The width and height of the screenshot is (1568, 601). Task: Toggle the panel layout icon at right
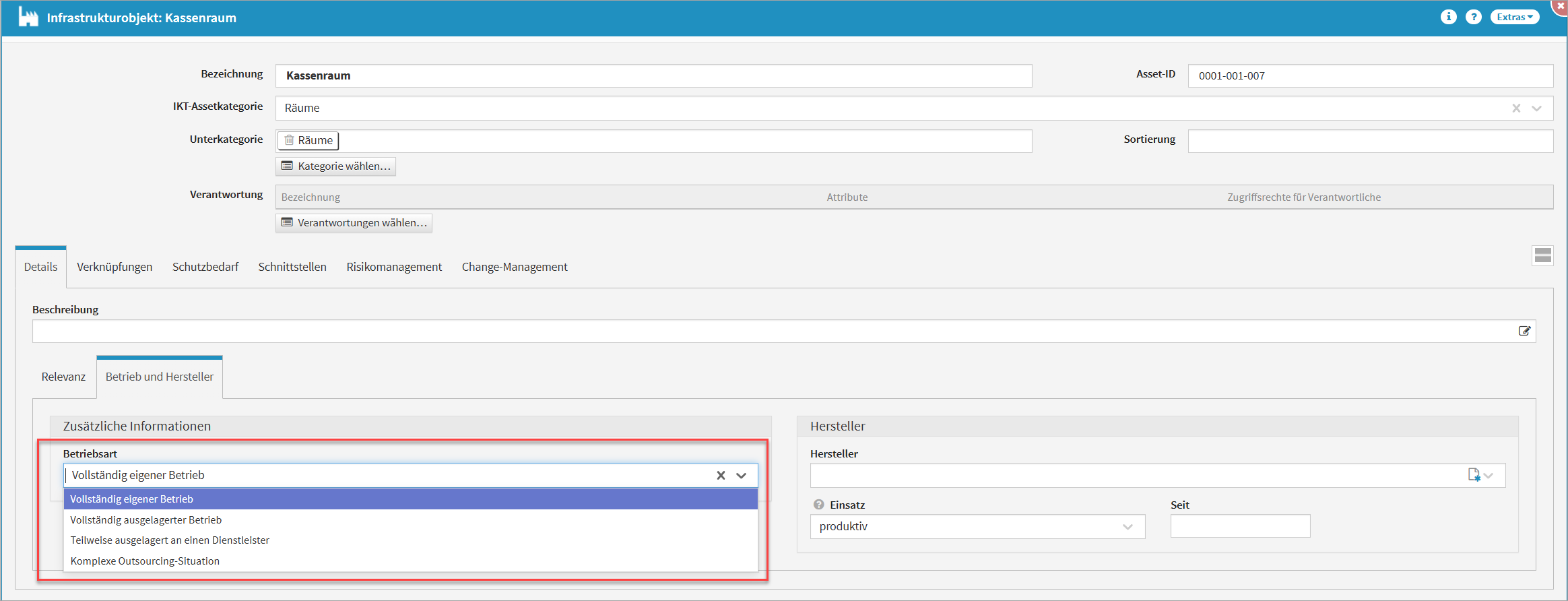tap(1542, 255)
